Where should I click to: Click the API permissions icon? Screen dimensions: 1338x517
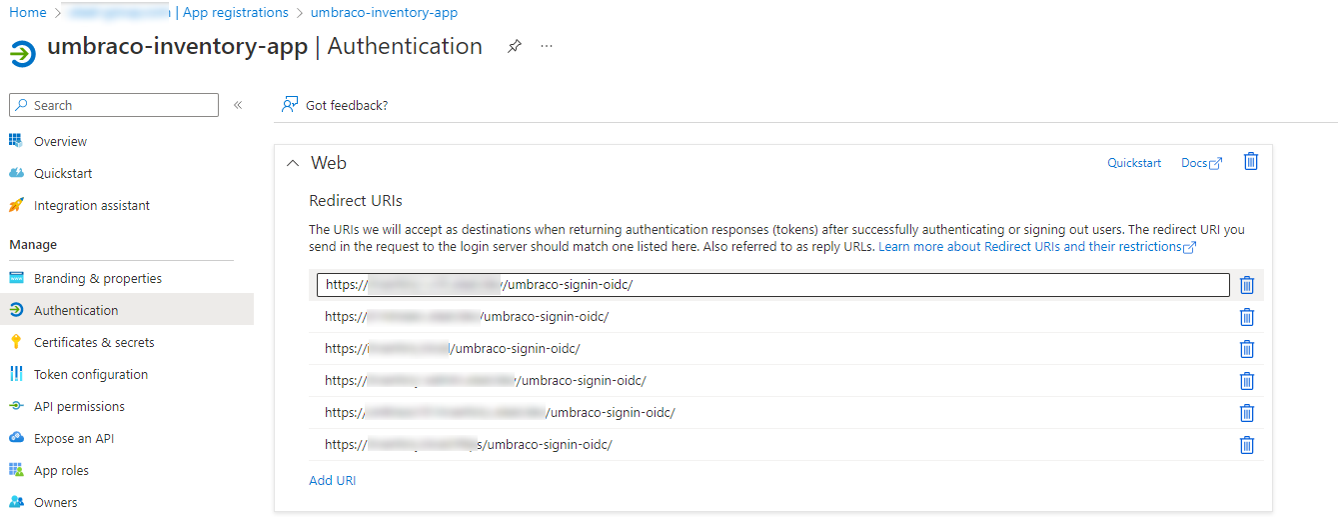(16, 406)
